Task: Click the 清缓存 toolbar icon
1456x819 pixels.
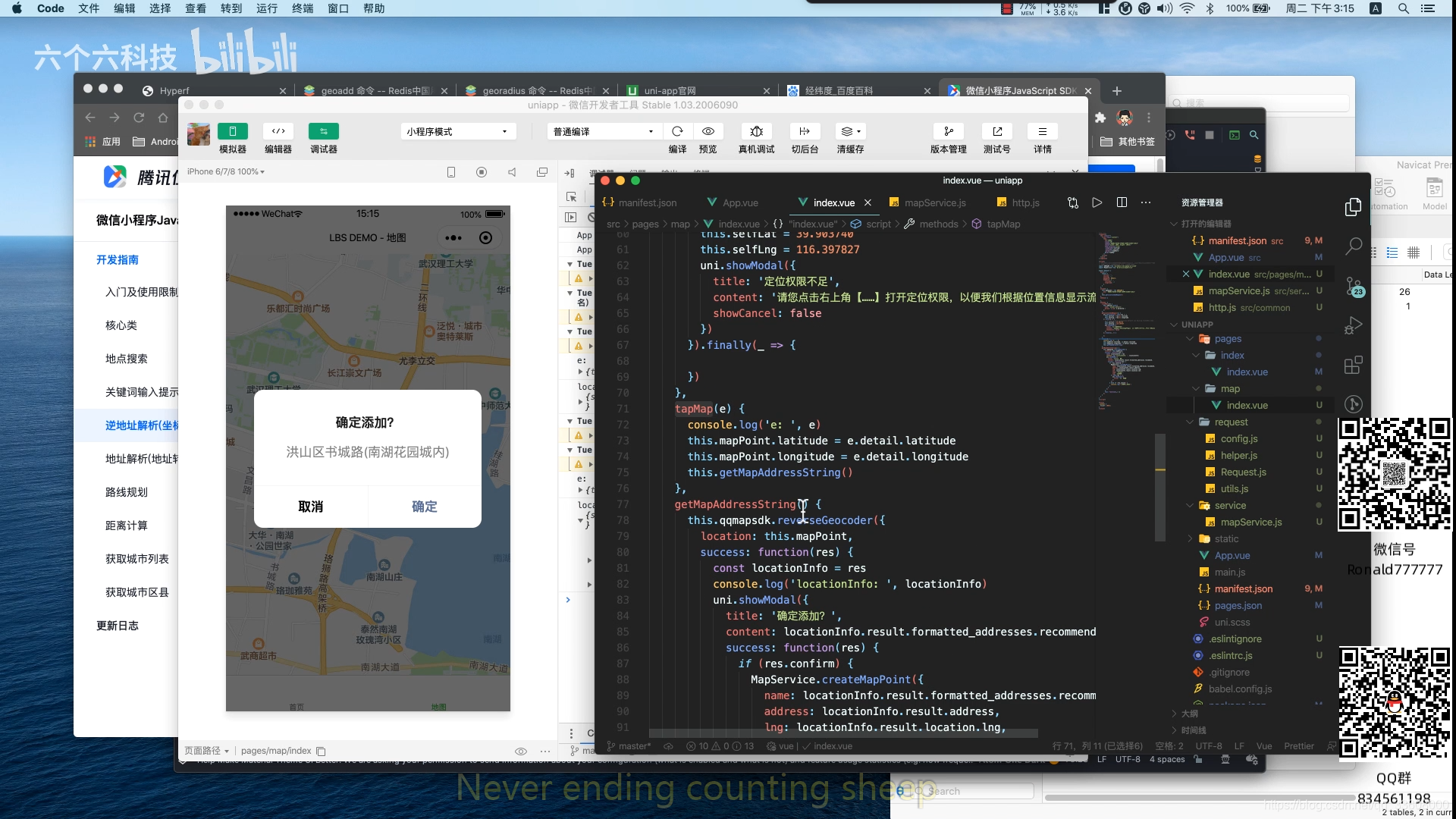Action: tap(850, 132)
